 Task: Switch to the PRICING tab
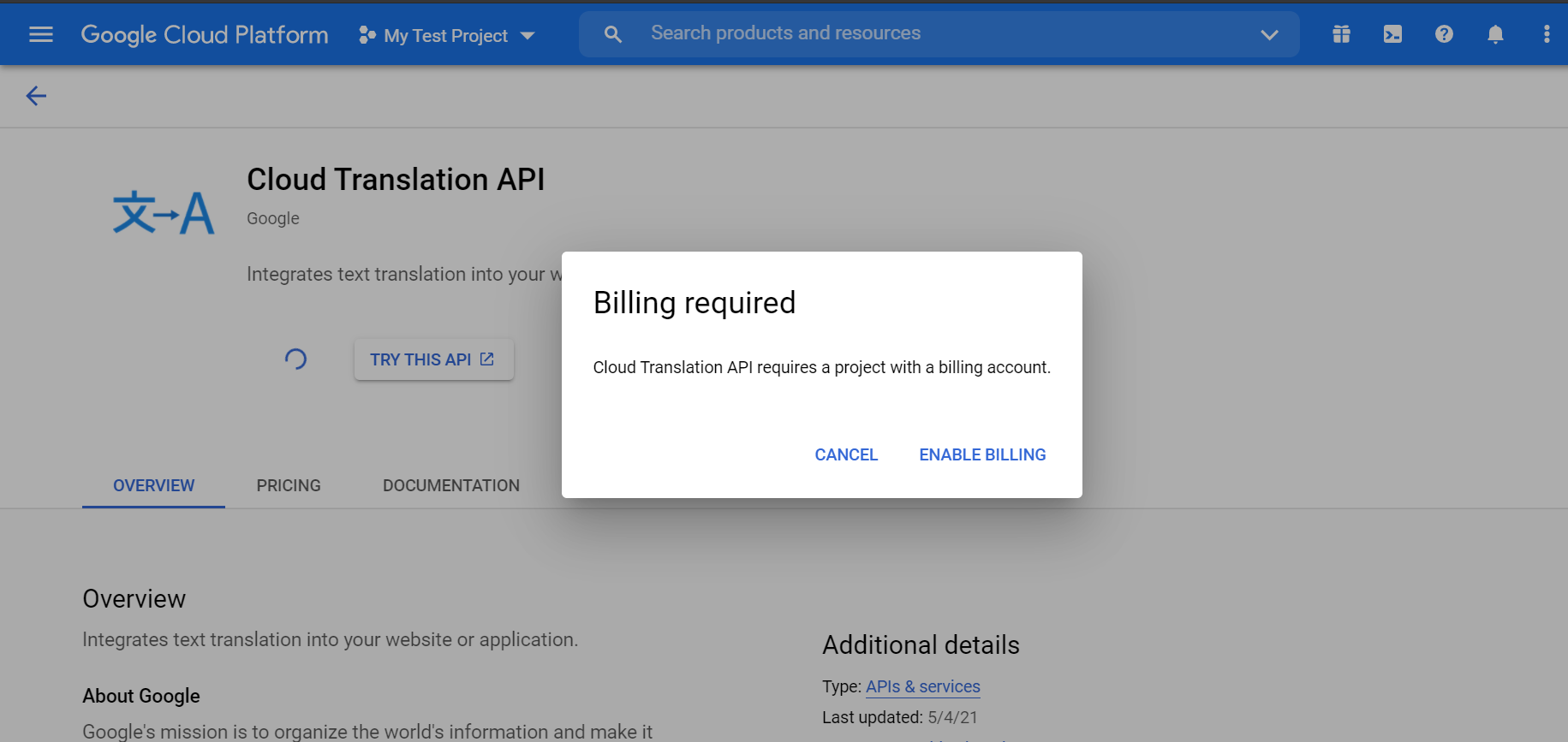click(x=289, y=485)
